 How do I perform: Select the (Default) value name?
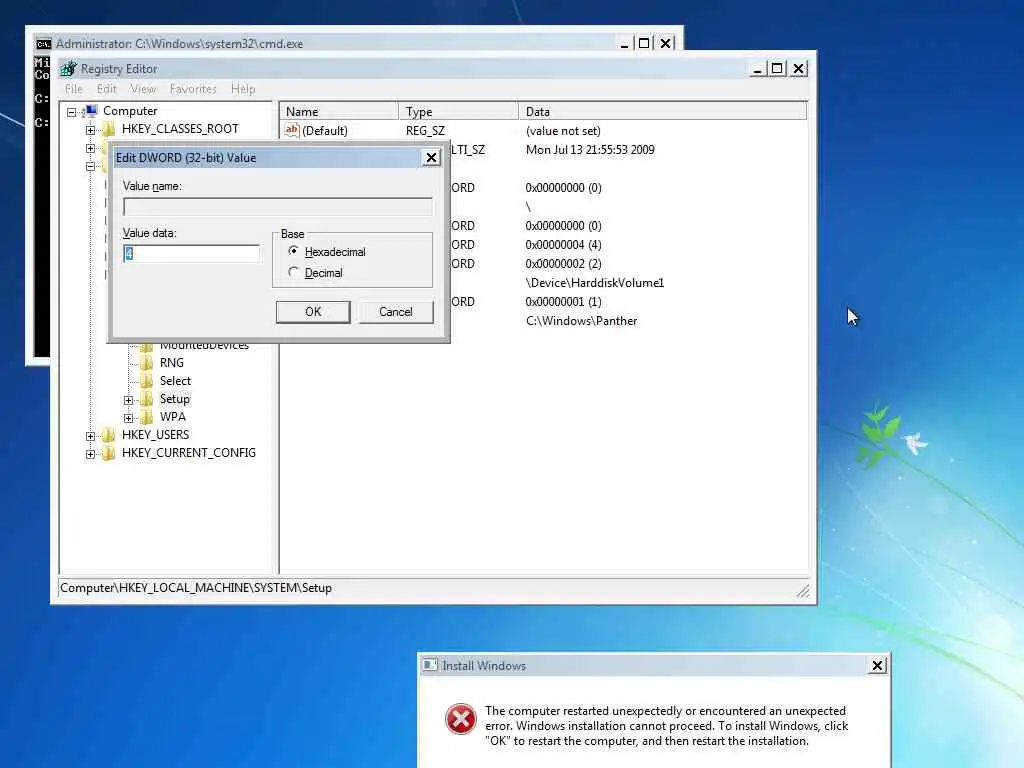click(x=325, y=131)
